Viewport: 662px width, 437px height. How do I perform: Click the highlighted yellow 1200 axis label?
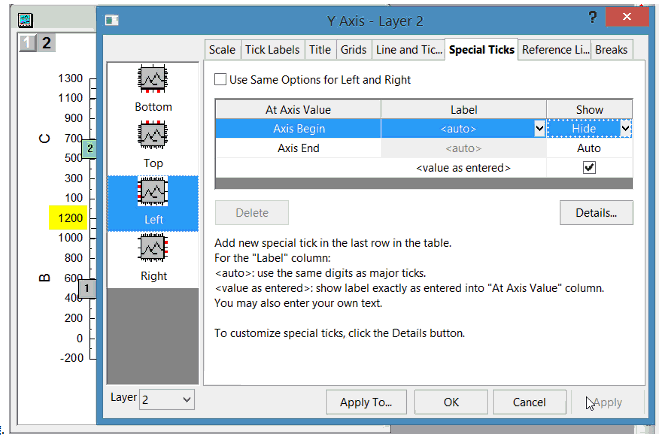point(70,218)
